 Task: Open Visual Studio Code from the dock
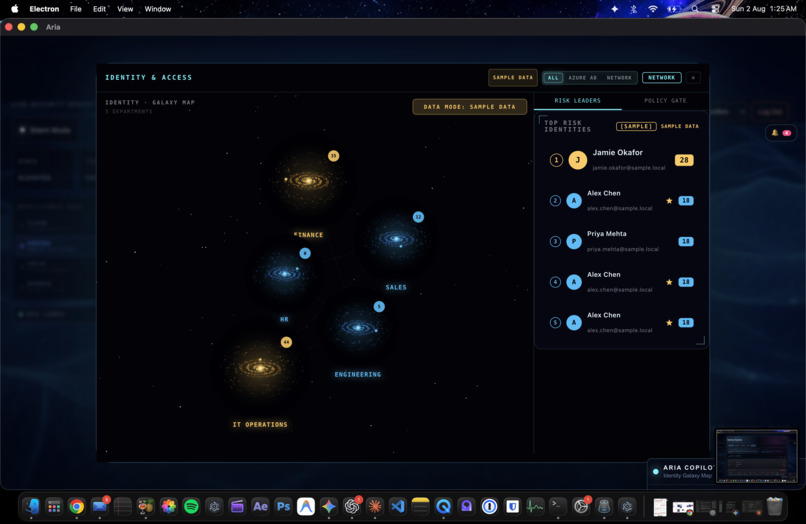coord(397,507)
